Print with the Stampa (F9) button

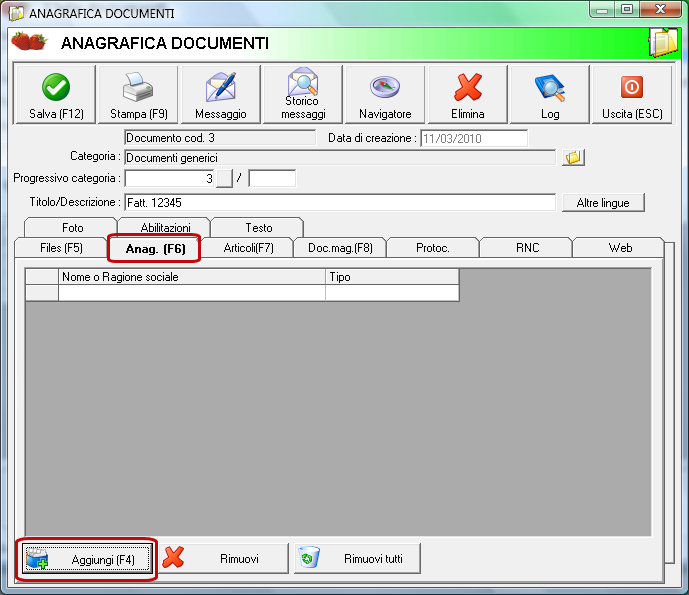point(138,94)
